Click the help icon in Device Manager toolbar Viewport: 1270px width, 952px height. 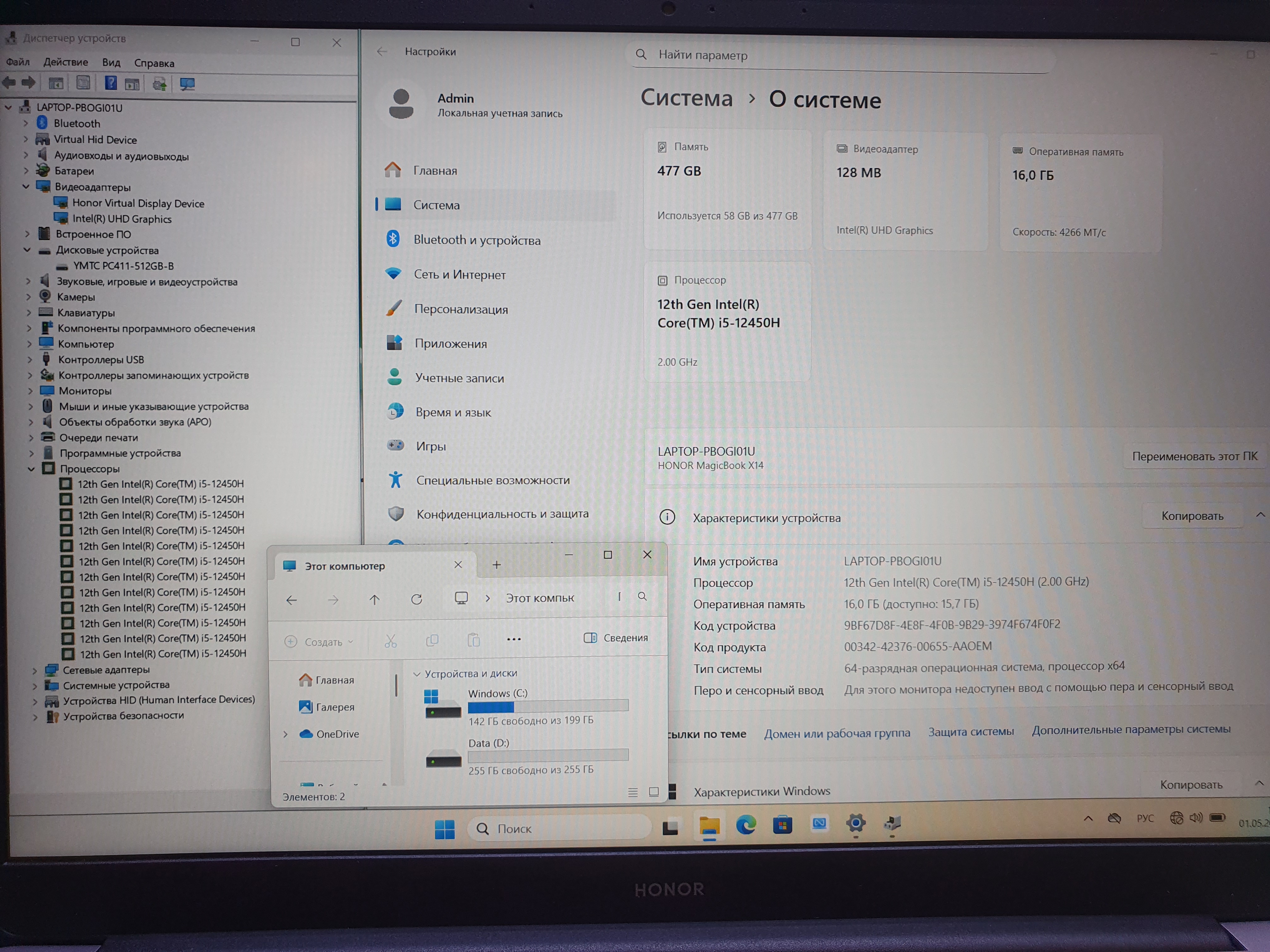pyautogui.click(x=111, y=83)
